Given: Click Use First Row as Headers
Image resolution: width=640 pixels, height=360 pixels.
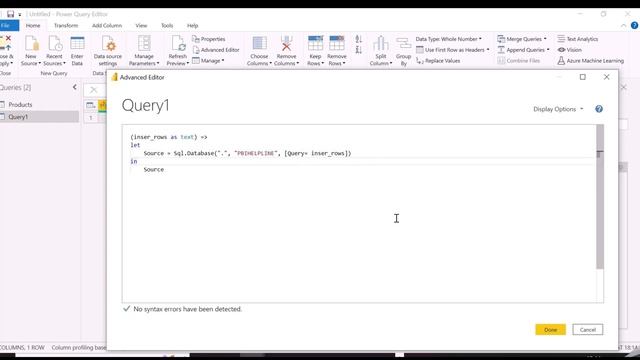Looking at the screenshot, I should [x=452, y=50].
